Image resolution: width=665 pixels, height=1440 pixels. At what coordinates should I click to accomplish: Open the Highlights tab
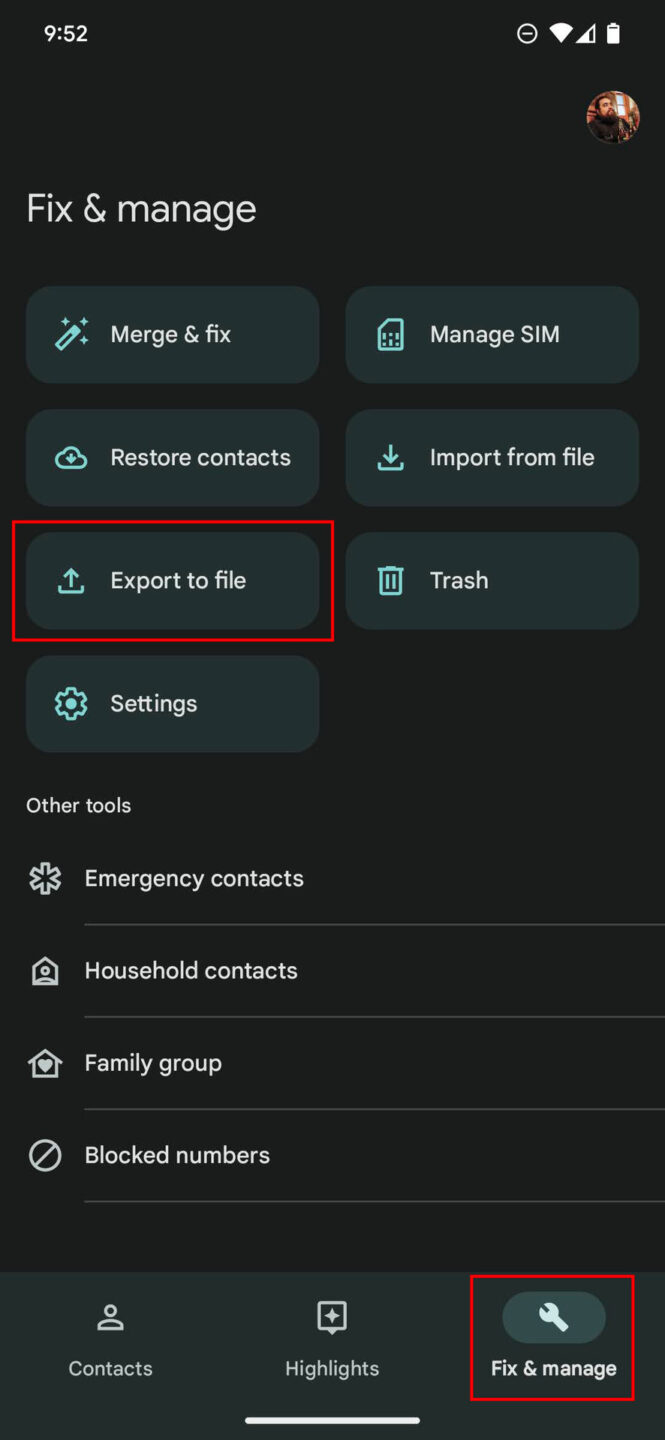point(331,1340)
